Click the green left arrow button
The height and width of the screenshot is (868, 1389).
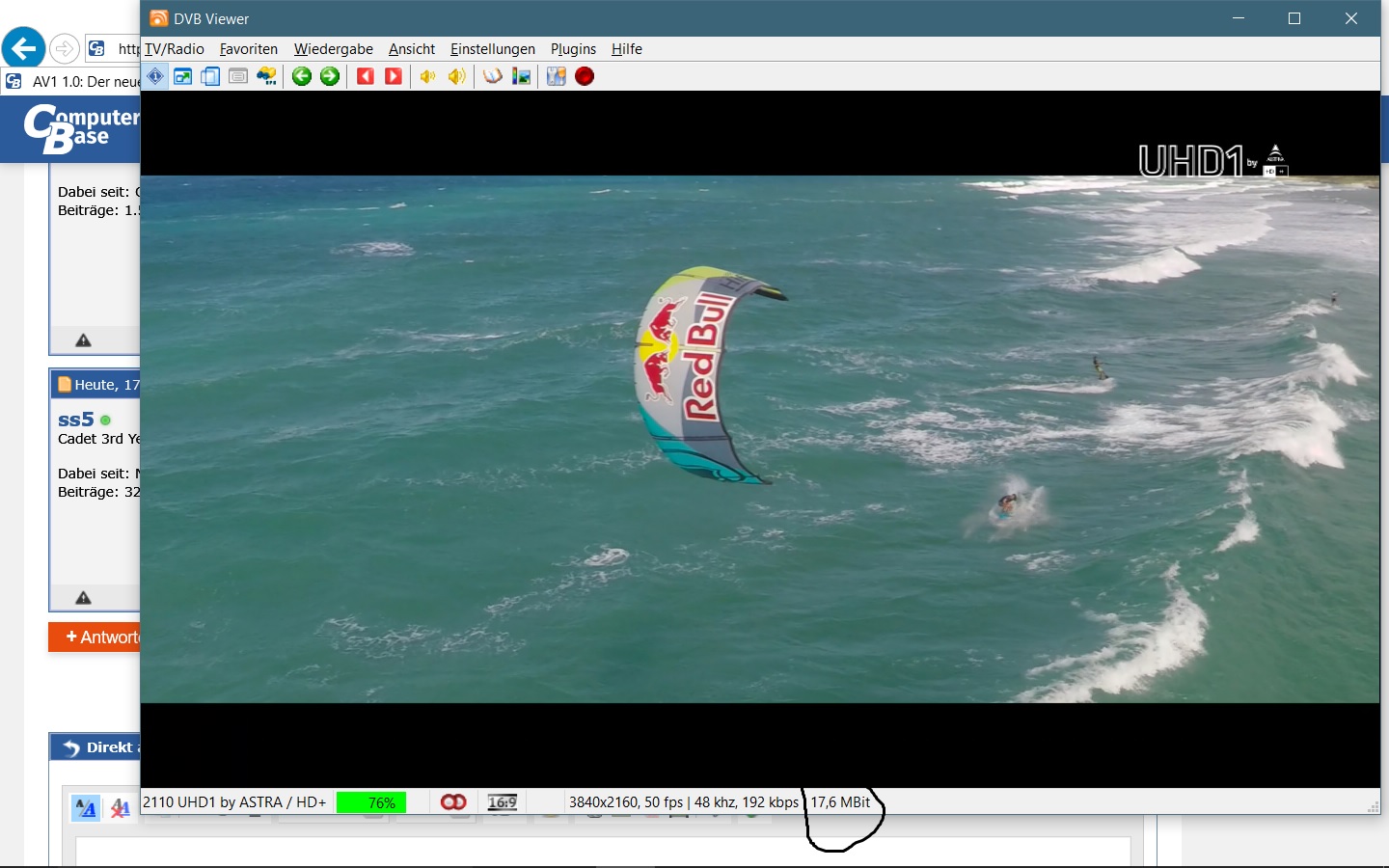point(302,76)
